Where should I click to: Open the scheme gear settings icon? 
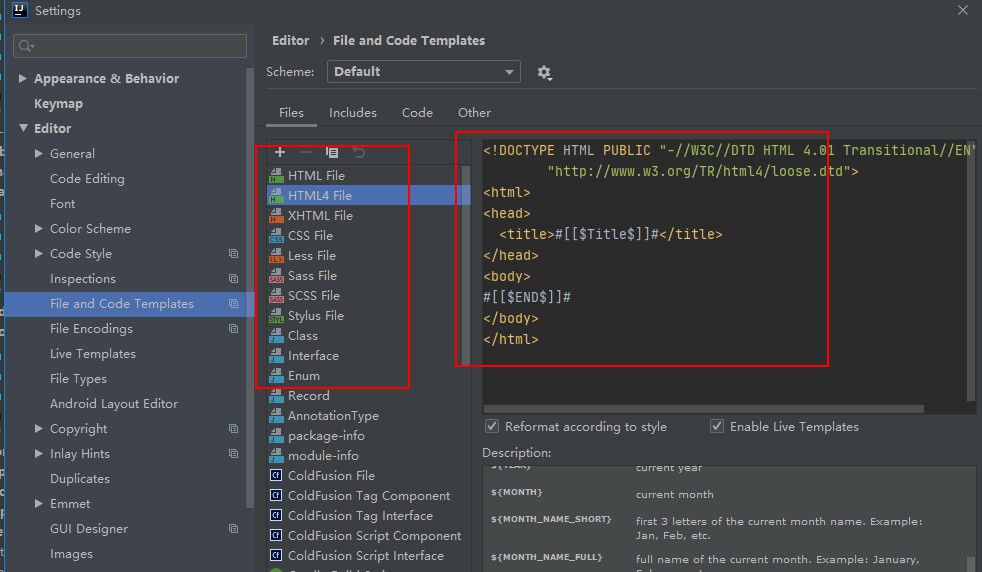544,72
